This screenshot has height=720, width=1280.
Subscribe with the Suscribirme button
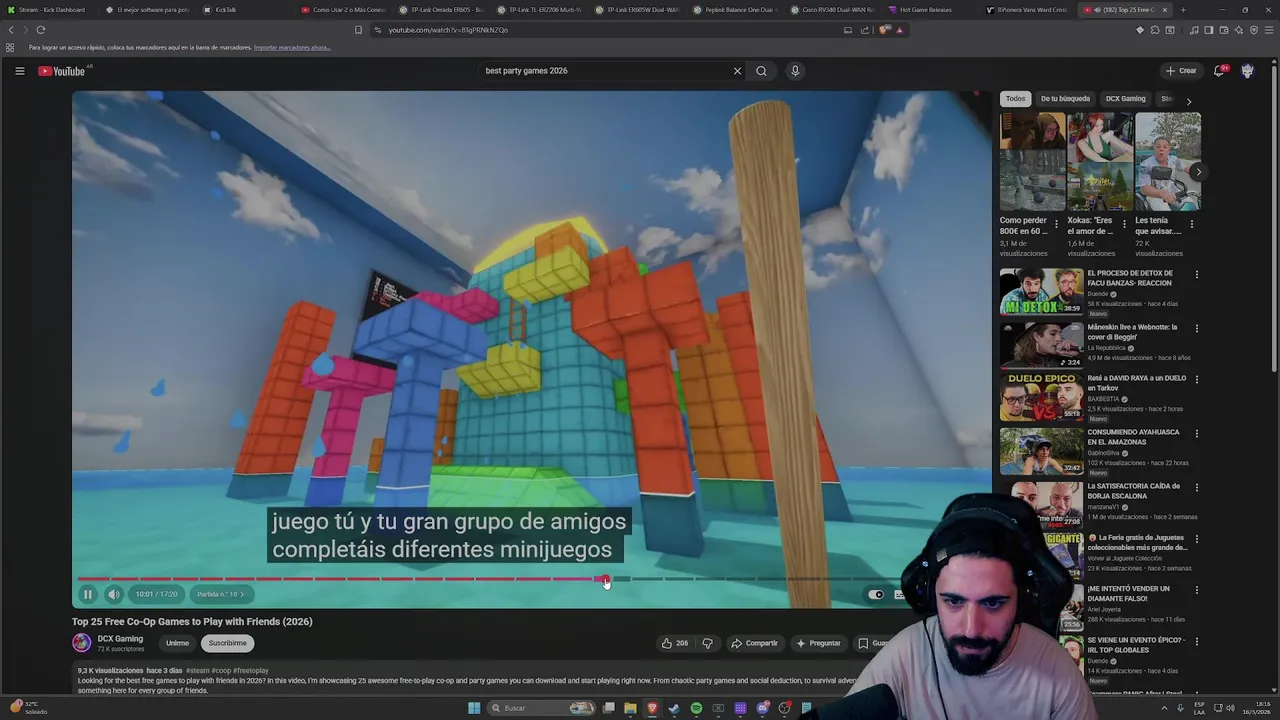click(x=227, y=643)
